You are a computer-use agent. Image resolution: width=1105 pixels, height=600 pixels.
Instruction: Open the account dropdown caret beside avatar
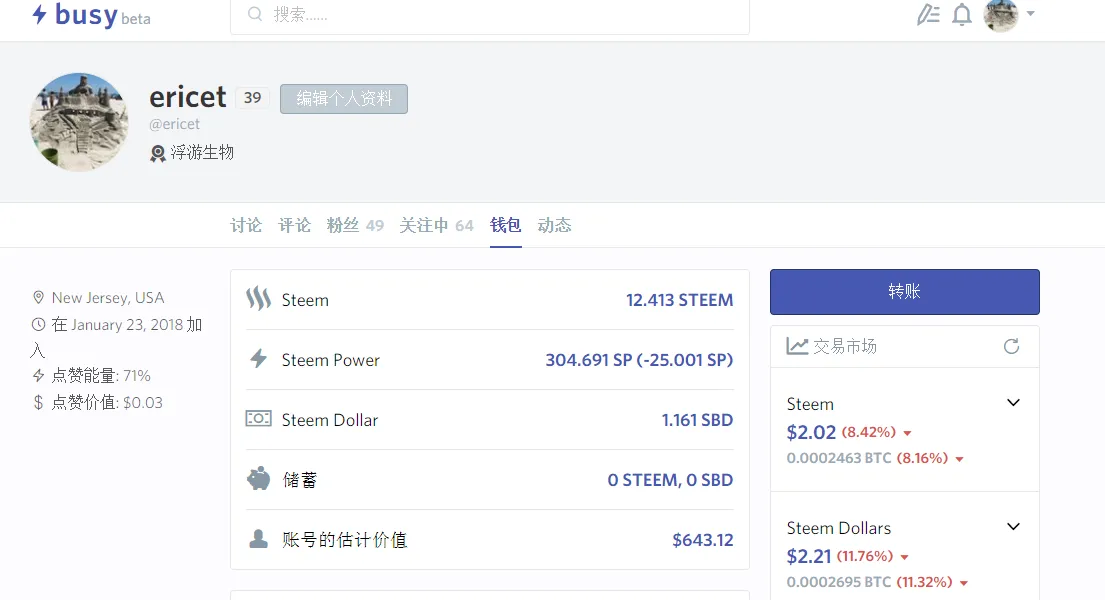click(1030, 13)
